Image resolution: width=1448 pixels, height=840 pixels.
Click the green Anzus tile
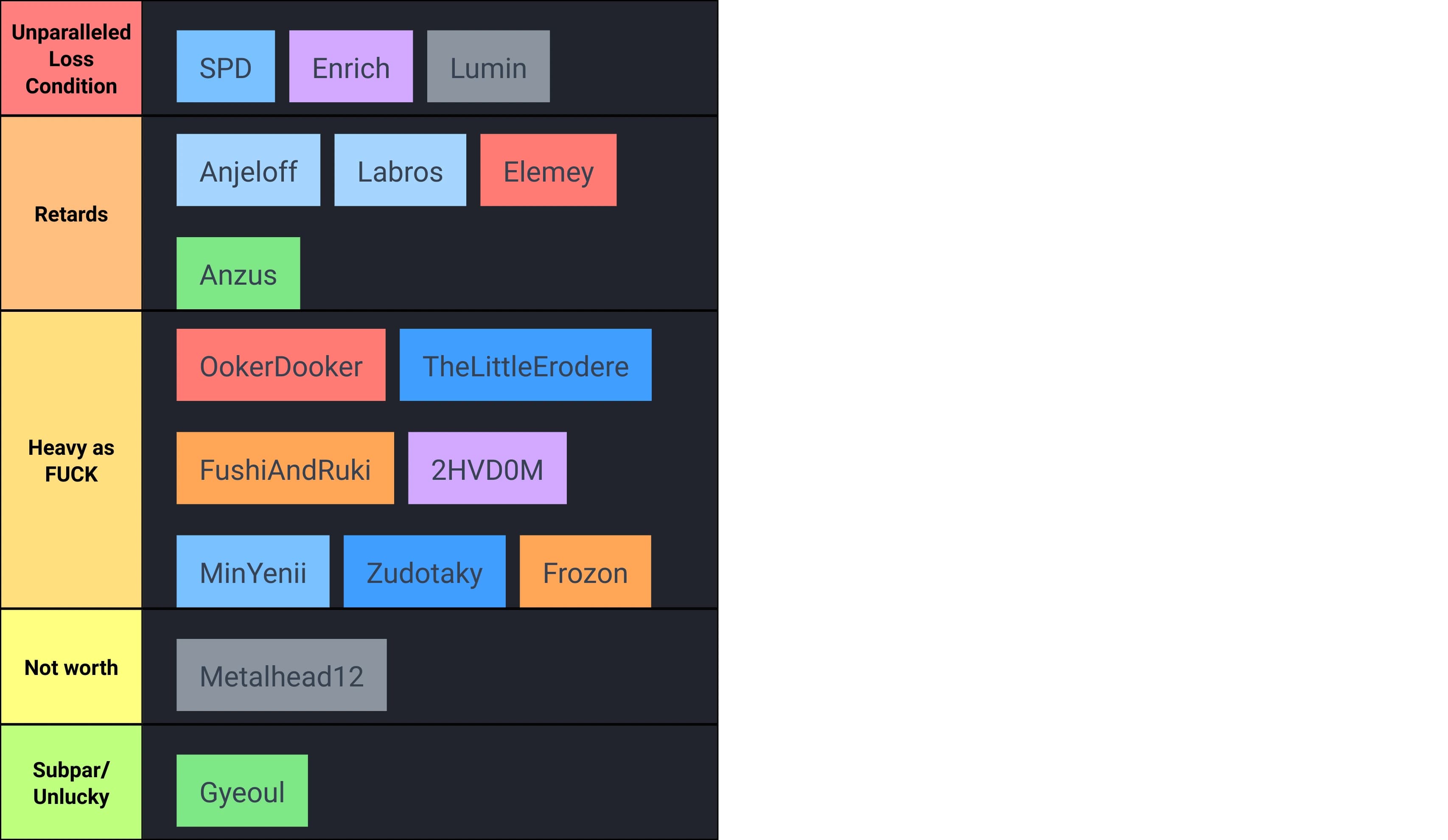point(238,273)
